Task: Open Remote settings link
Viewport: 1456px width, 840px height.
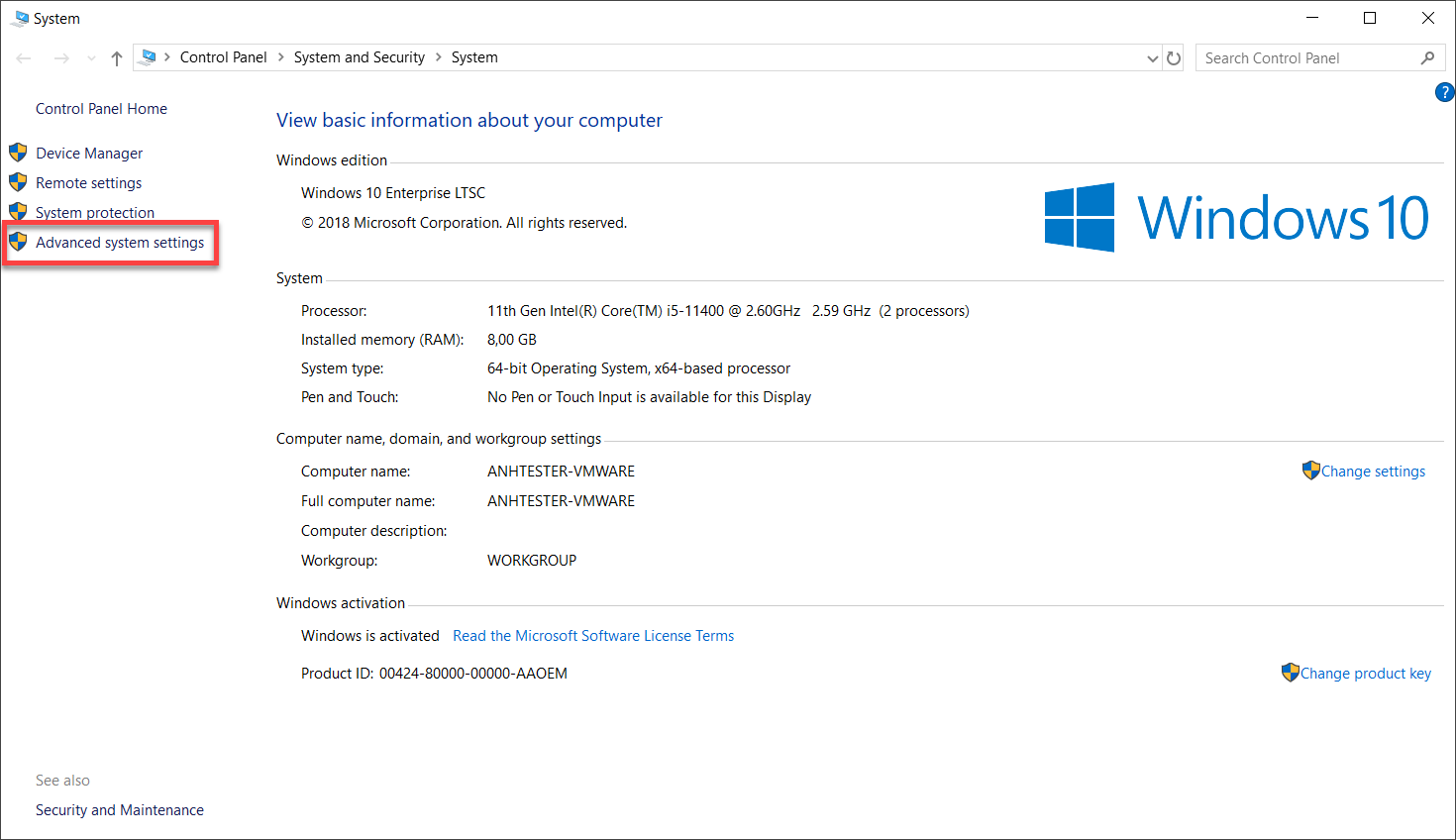Action: point(88,183)
